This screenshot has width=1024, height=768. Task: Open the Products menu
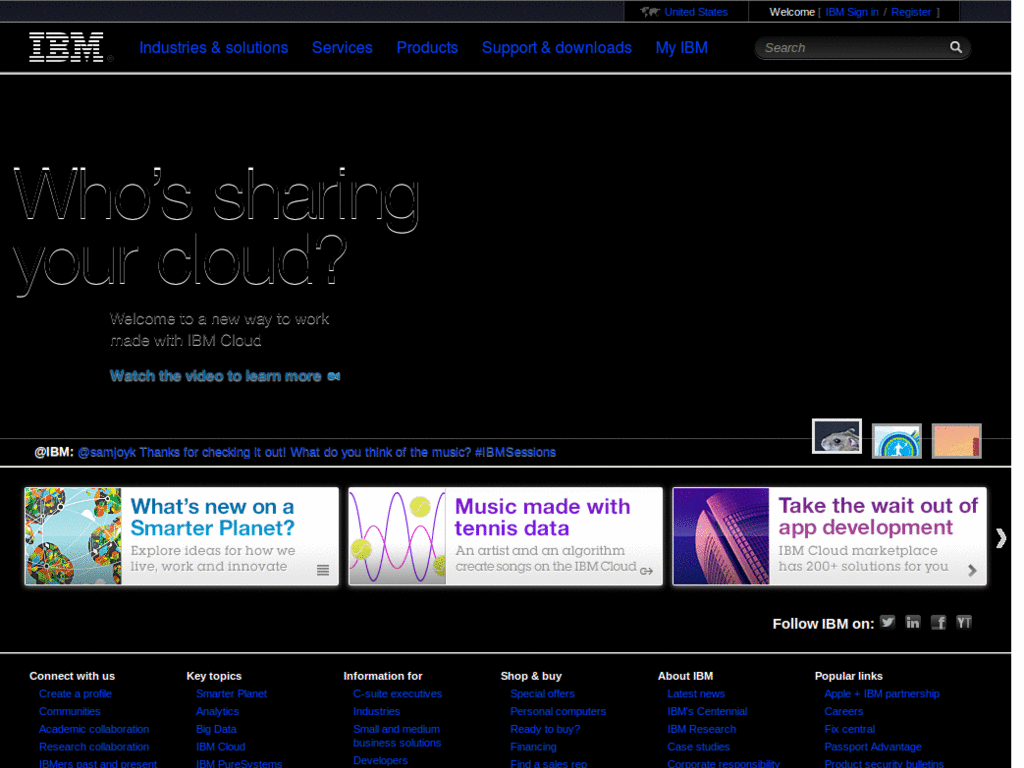pos(427,48)
